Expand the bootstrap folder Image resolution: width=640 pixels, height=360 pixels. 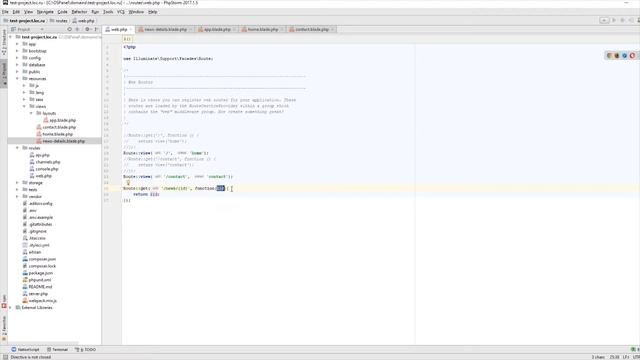point(17,51)
